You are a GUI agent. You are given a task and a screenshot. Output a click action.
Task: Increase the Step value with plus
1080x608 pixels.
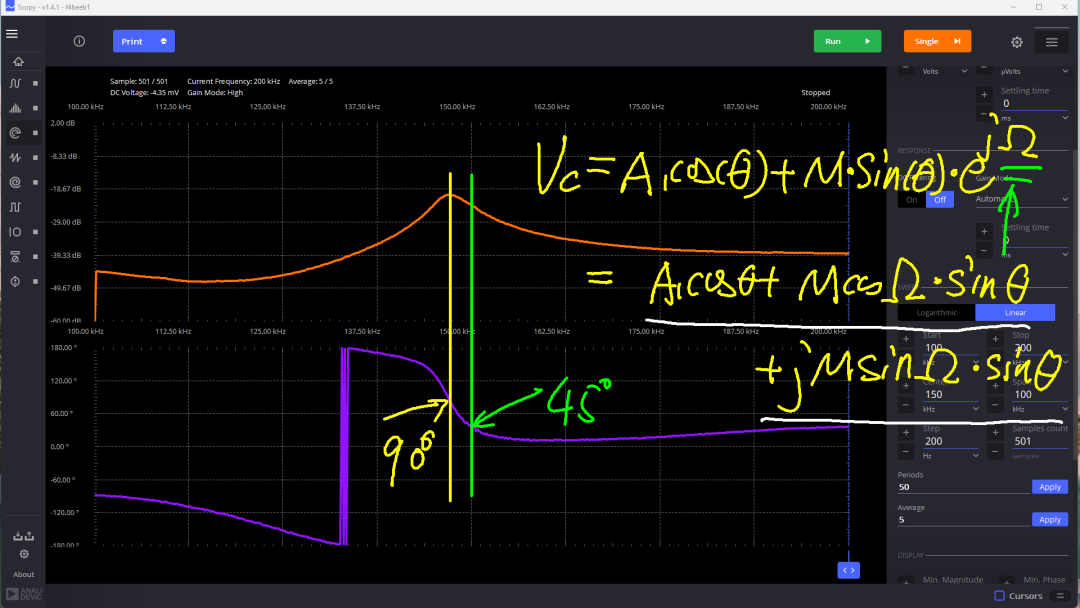(906, 433)
